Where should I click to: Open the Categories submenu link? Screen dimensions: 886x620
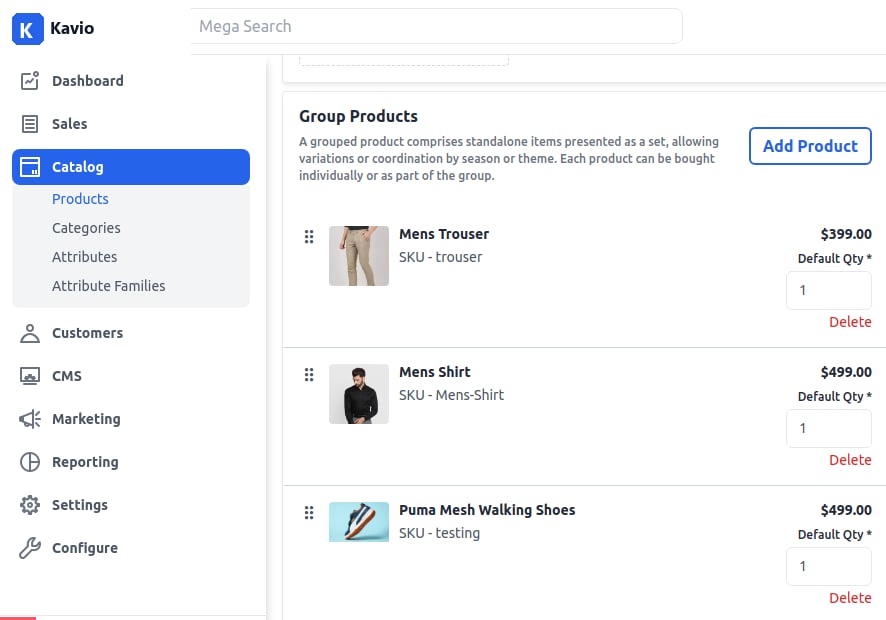(x=86, y=228)
